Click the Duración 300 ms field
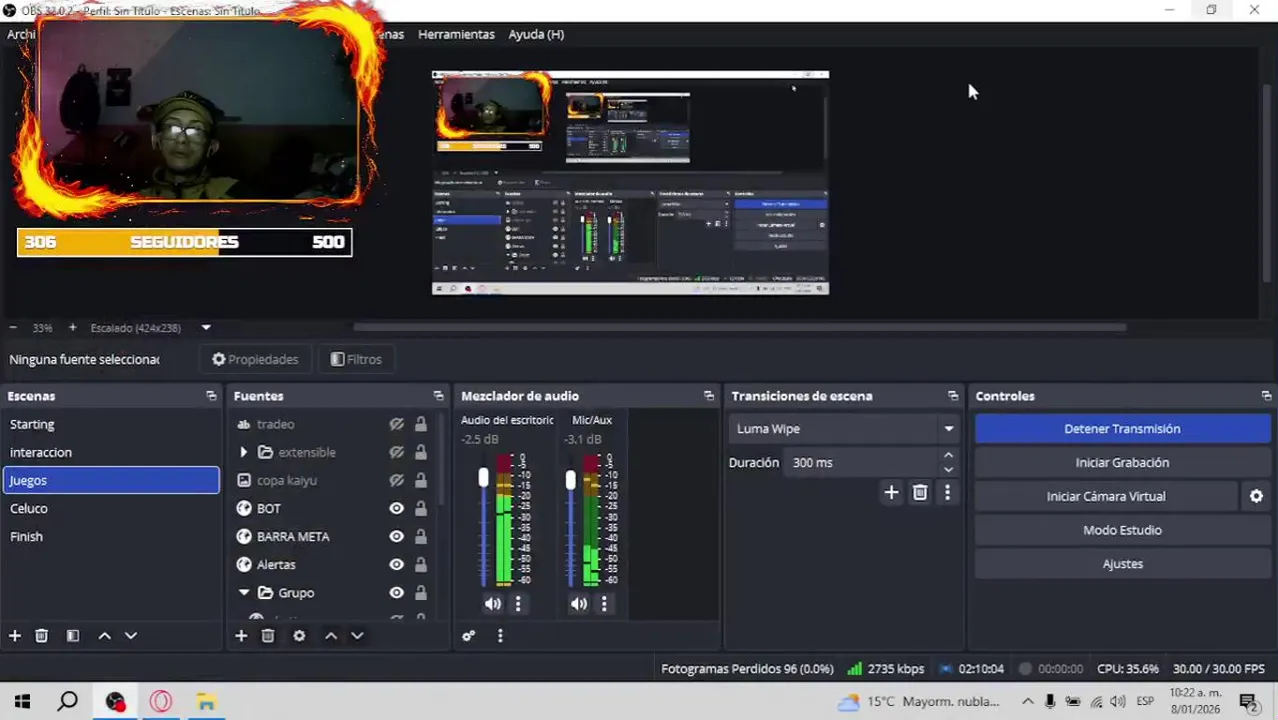The width and height of the screenshot is (1278, 720). click(863, 463)
